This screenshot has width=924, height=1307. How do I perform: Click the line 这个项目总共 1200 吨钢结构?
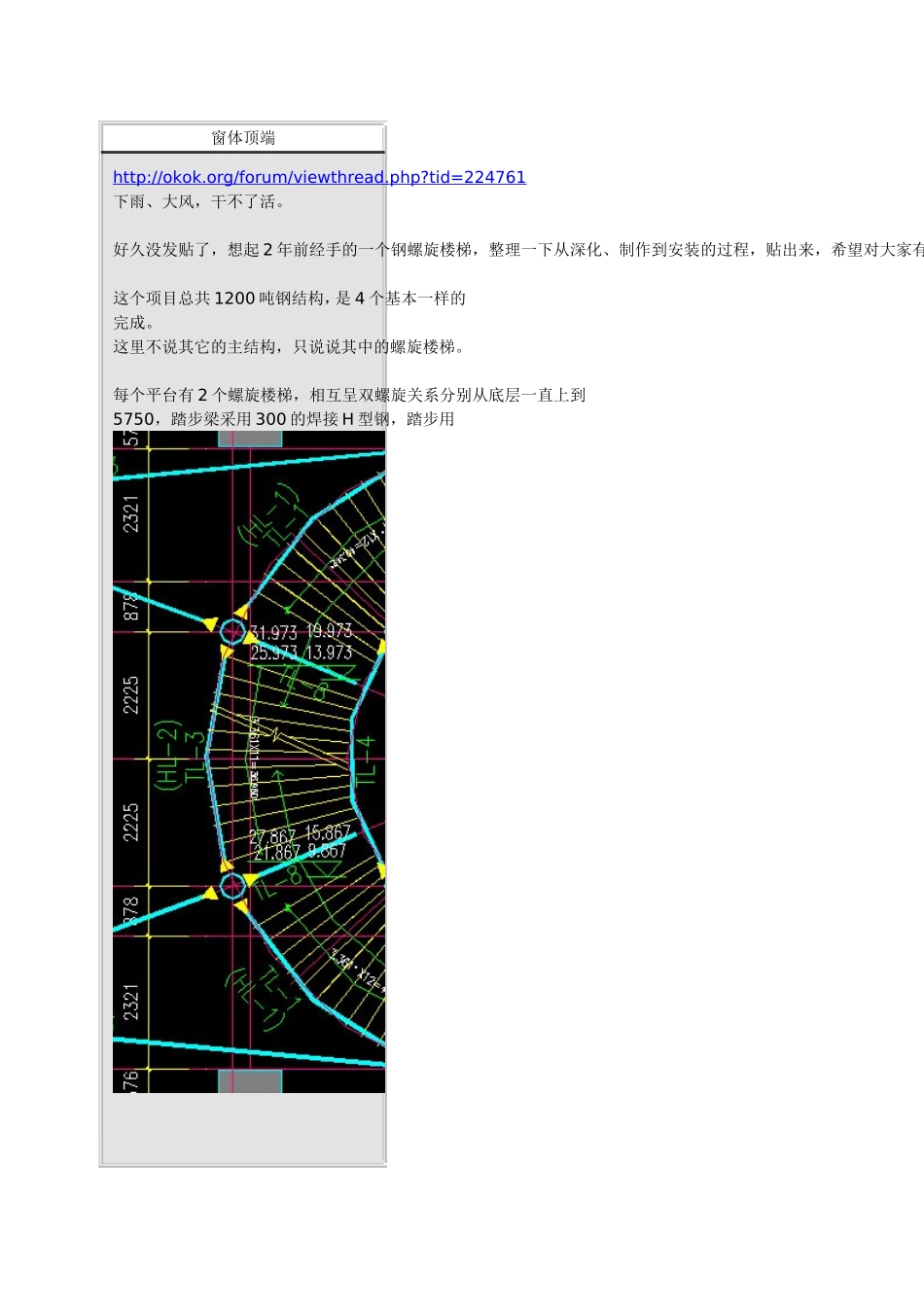pos(289,298)
